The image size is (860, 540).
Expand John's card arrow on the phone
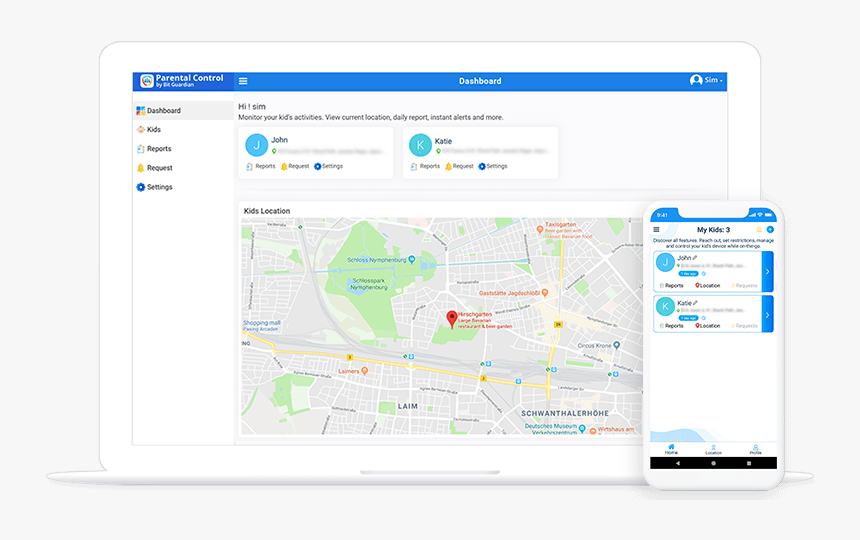(x=767, y=271)
